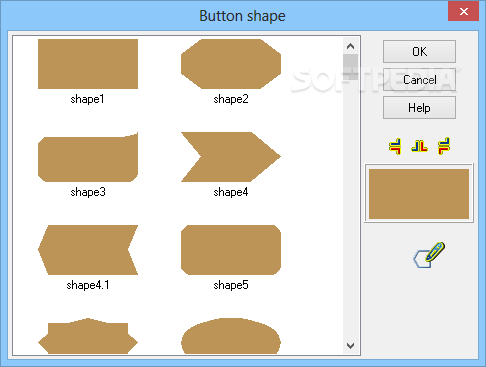This screenshot has height=367, width=486.
Task: Select the ellipse shape at bottom
Action: click(231, 336)
